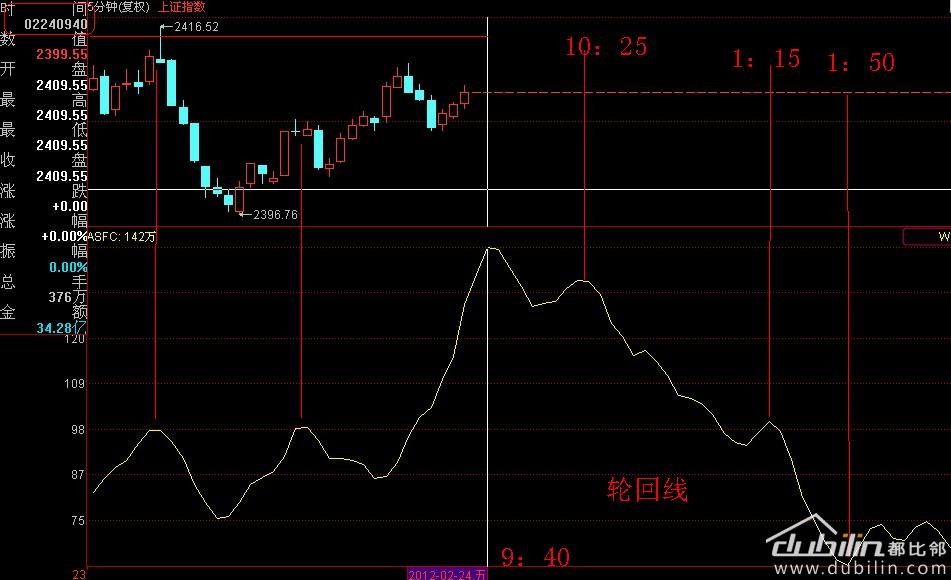The height and width of the screenshot is (580, 951).
Task: Click the 金额 turnover value 34.28亿
Action: click(x=61, y=328)
